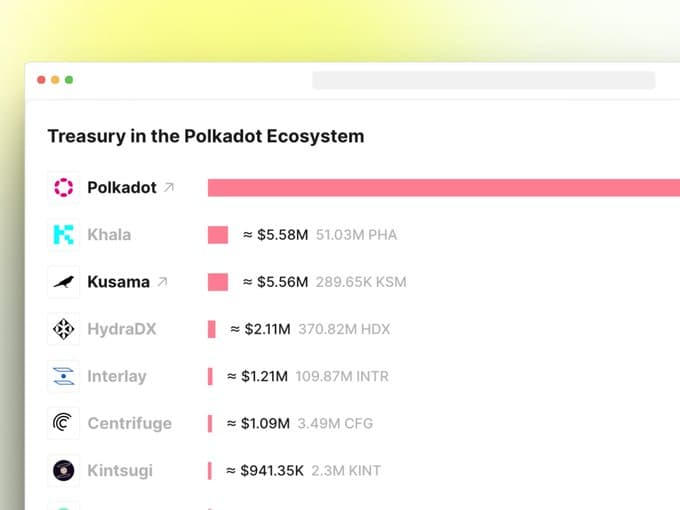Viewport: 680px width, 510px height.
Task: Click the Khala logo icon
Action: 64,235
